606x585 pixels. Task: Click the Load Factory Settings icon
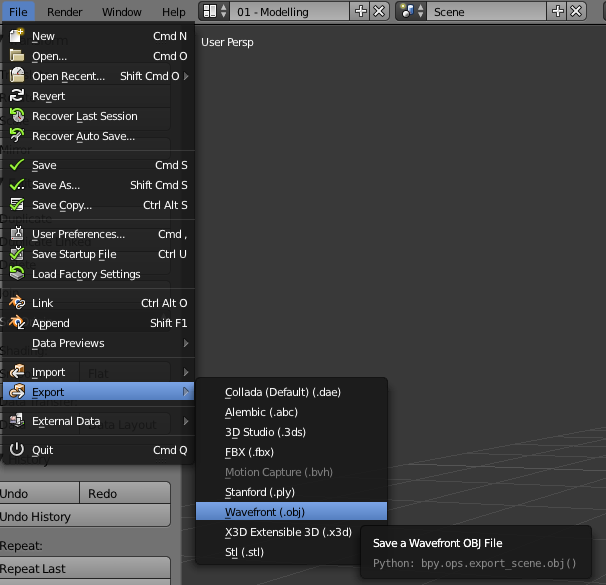click(x=17, y=274)
